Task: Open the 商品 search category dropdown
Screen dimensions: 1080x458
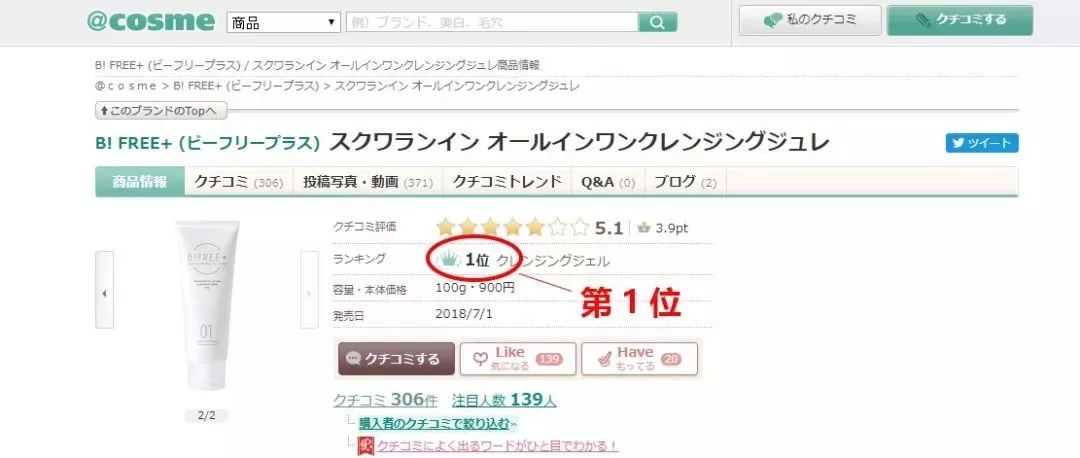Action: pyautogui.click(x=284, y=23)
